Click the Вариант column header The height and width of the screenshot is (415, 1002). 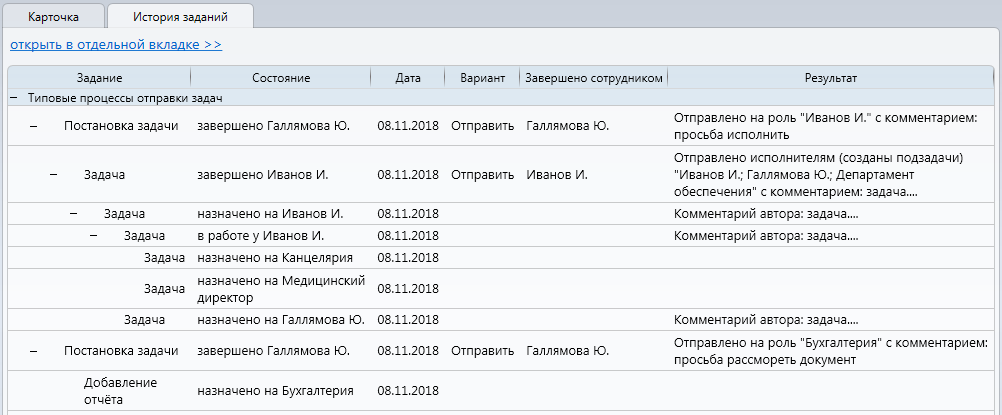(482, 78)
